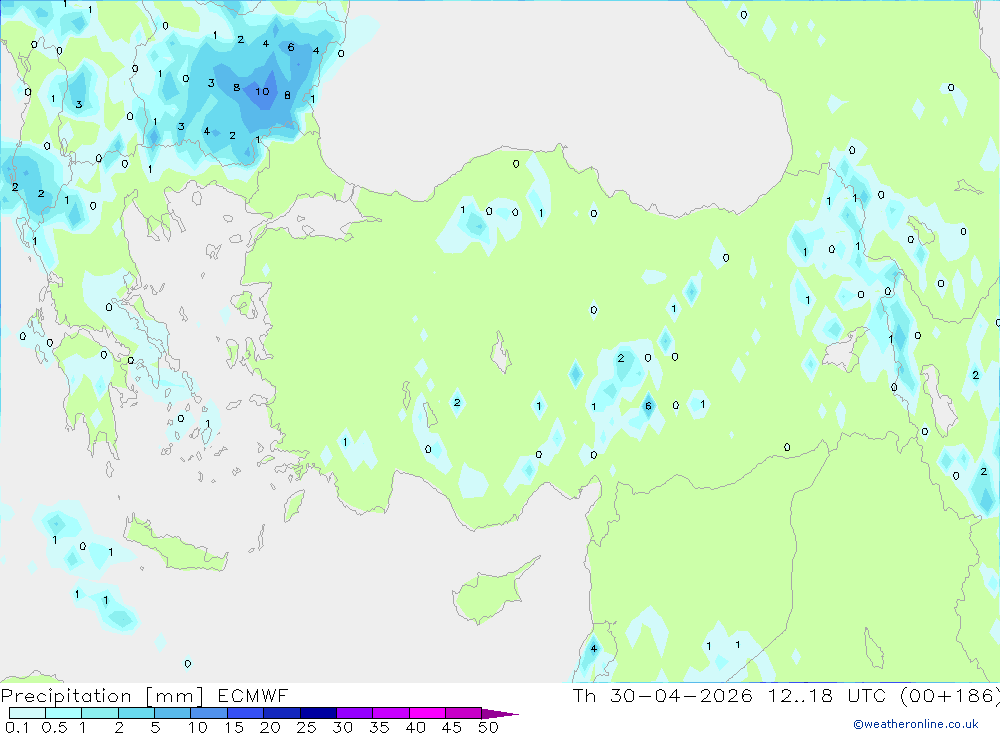Select the 35–40 mm legend color swatch
The image size is (1000, 733).
391,713
